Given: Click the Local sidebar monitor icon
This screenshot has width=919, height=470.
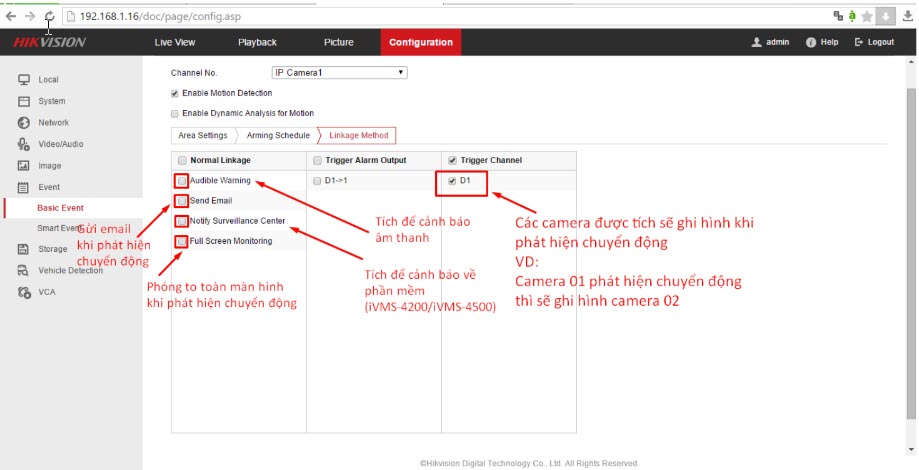Looking at the screenshot, I should (x=23, y=79).
